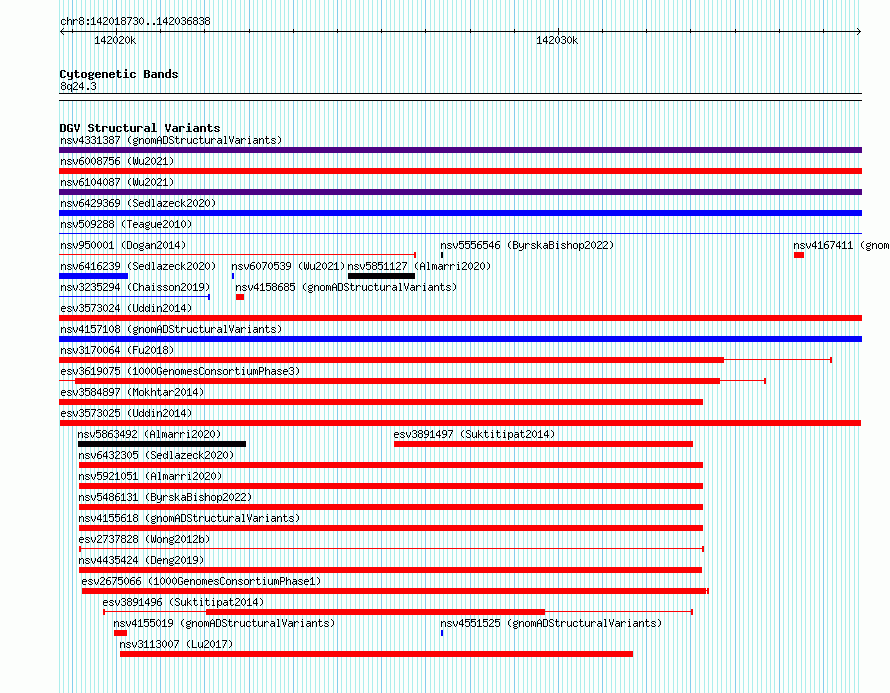Screen dimensions: 890x693
Task: Click the 8q24.3 band label
Action: point(78,86)
